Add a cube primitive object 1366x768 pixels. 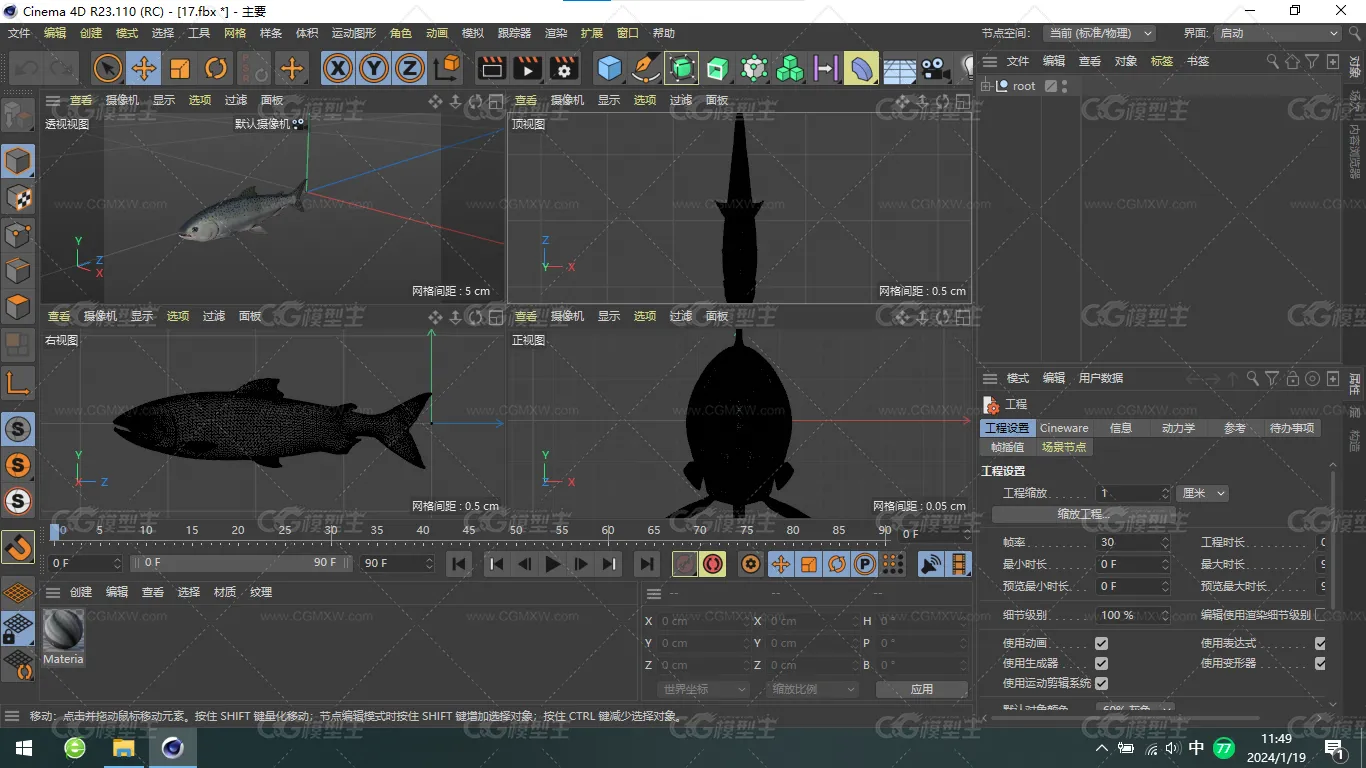[609, 68]
